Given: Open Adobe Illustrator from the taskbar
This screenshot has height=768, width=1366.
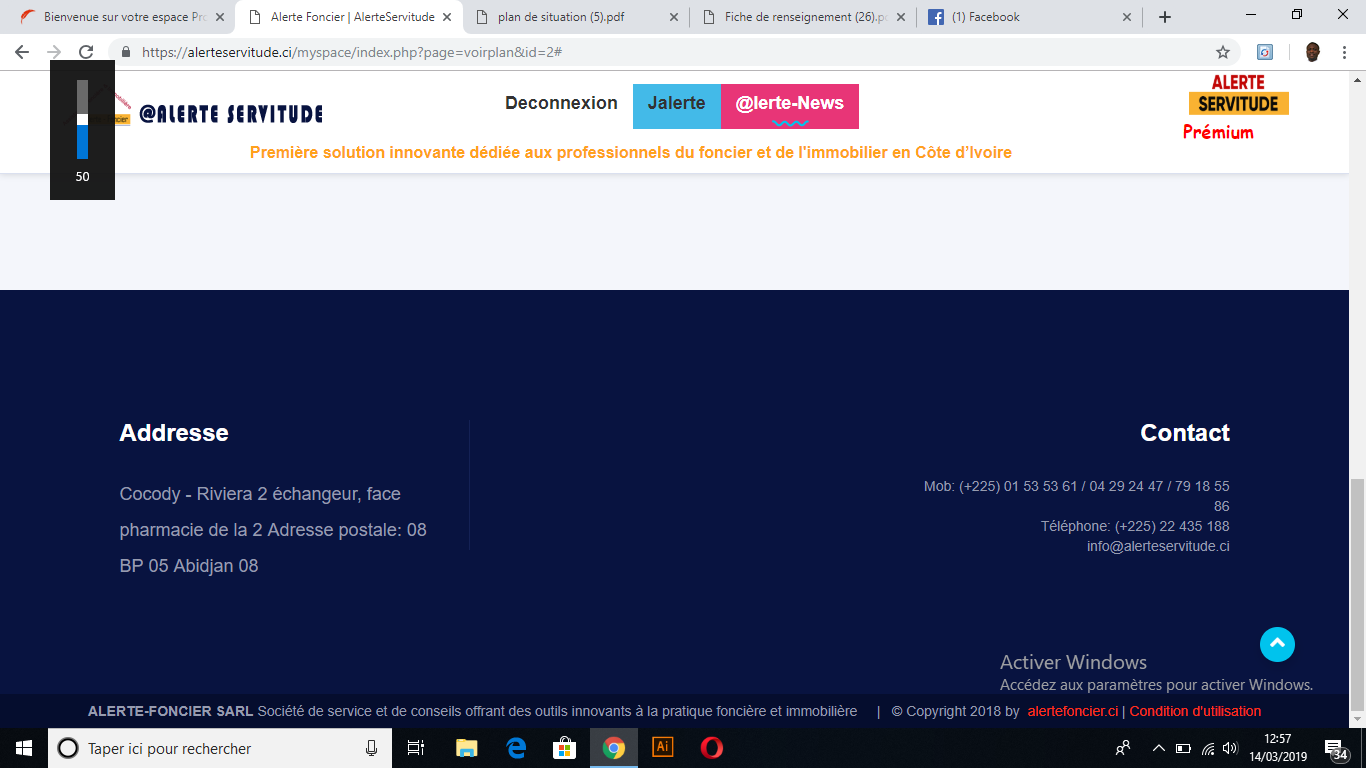Looking at the screenshot, I should coord(662,748).
